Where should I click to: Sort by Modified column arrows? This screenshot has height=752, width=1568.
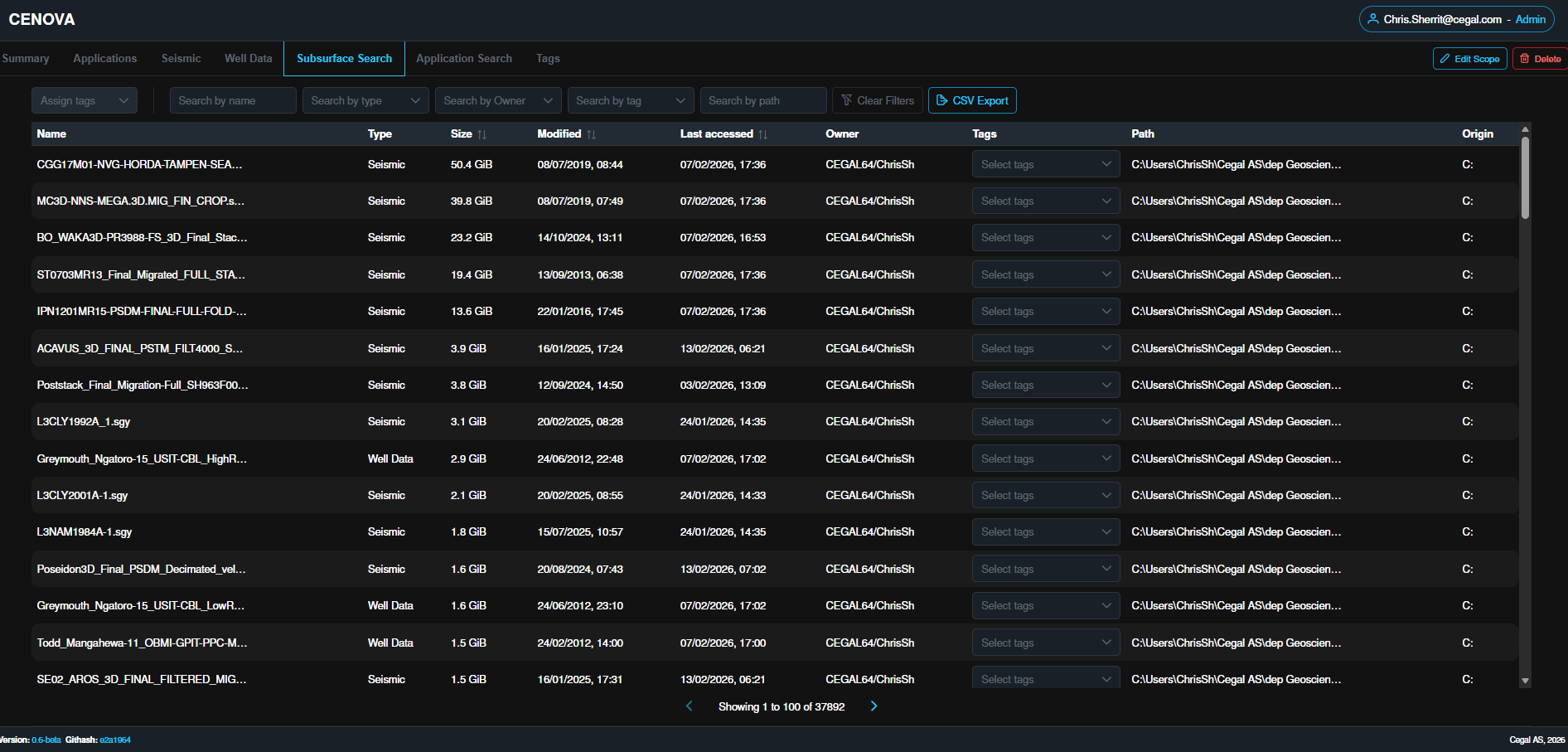tap(592, 134)
